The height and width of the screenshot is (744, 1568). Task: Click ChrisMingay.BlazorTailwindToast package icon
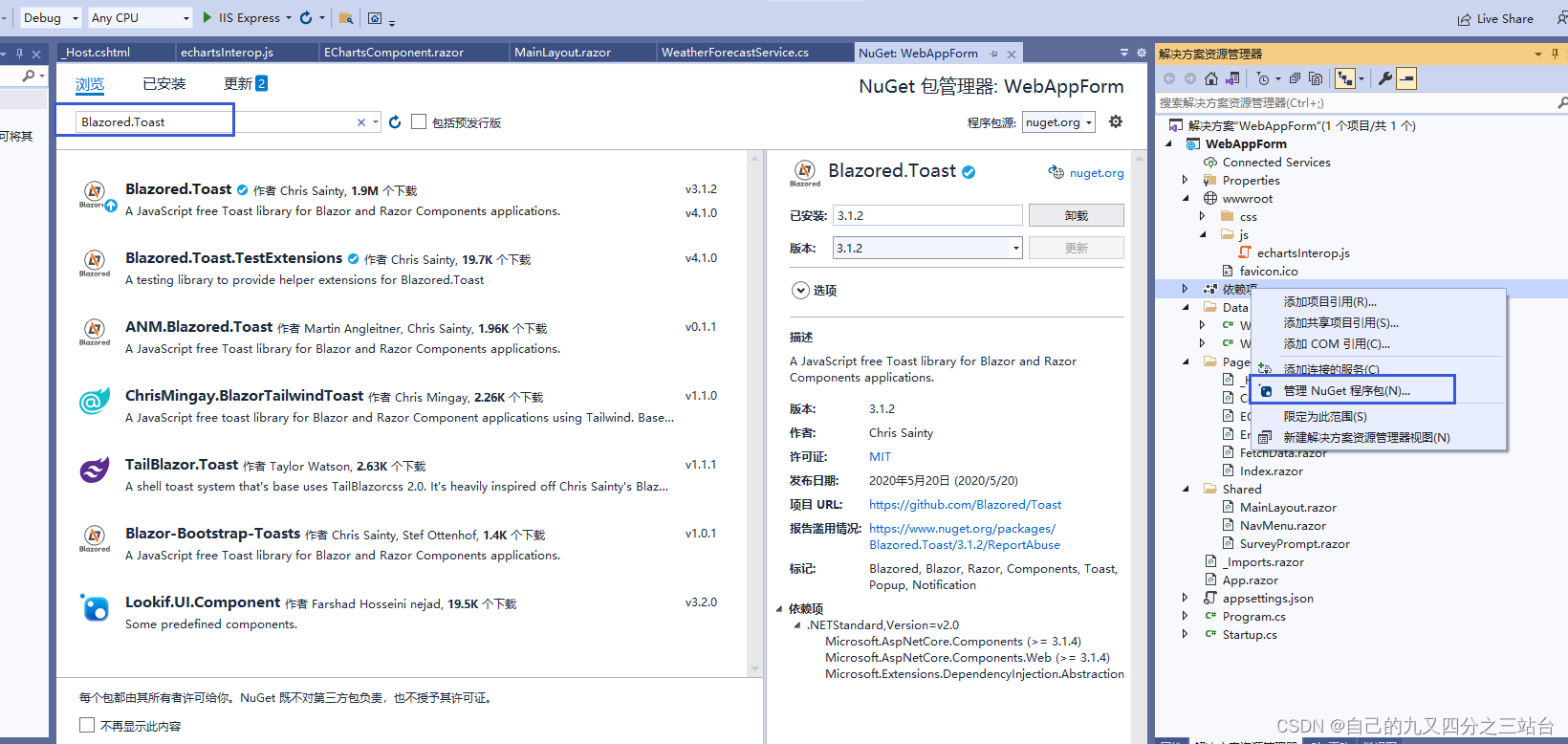click(94, 402)
